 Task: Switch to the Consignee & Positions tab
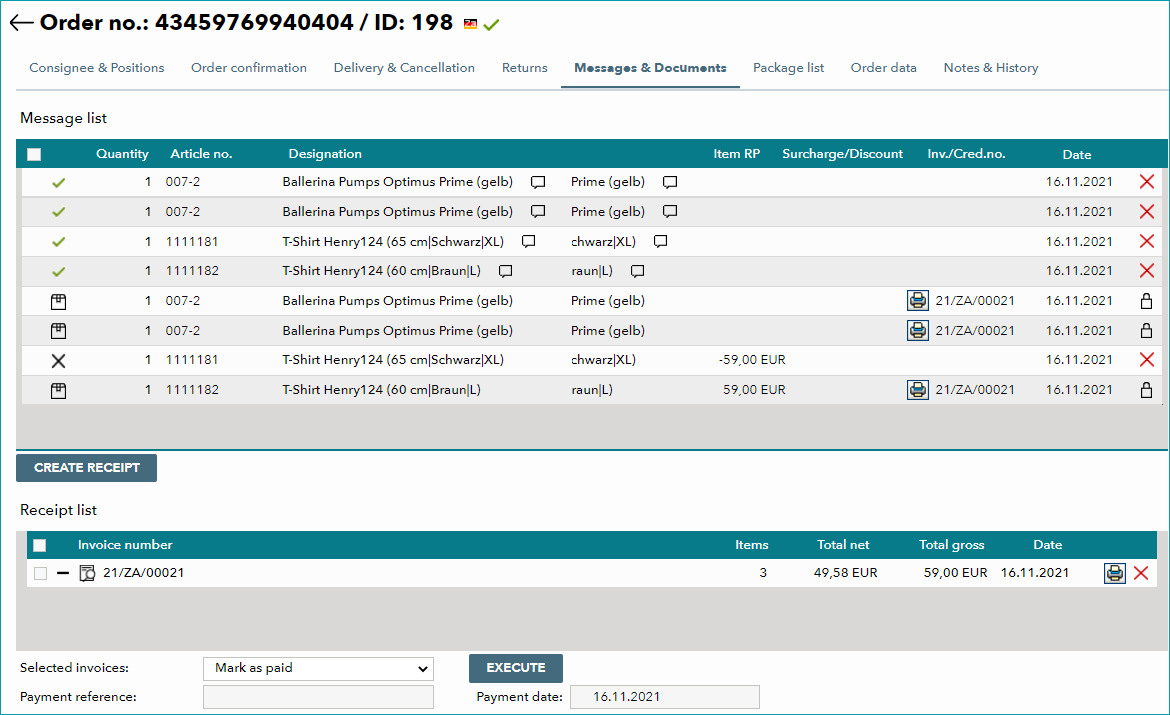tap(97, 68)
